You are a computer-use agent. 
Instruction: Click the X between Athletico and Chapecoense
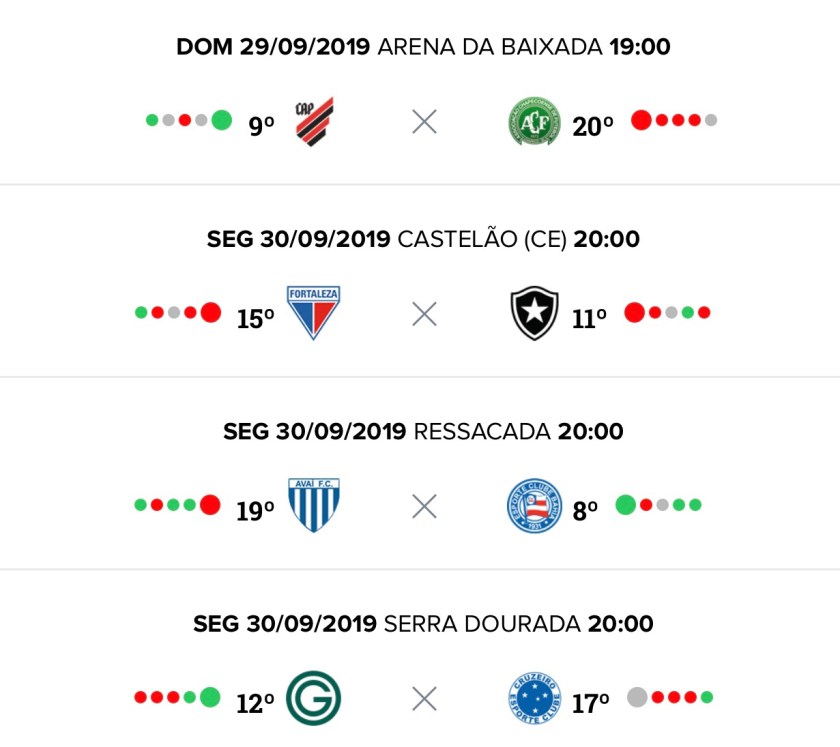[424, 122]
